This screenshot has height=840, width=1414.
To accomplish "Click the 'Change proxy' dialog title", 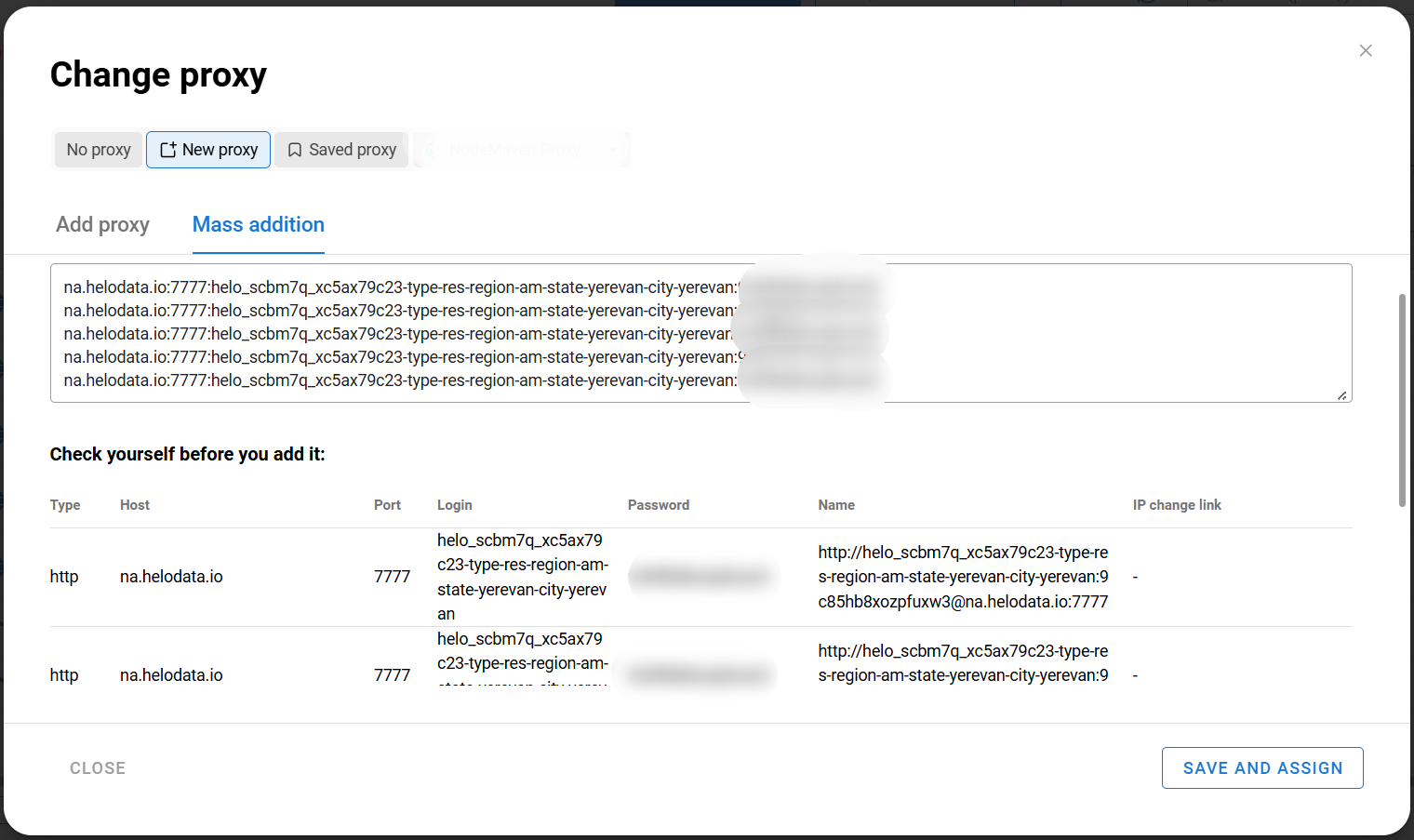I will point(158,74).
